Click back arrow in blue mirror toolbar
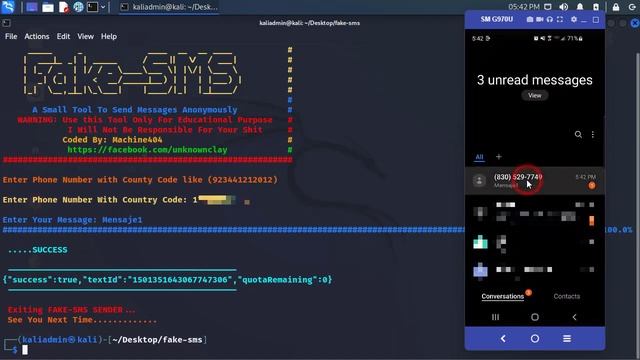640x360 pixels. (x=503, y=338)
